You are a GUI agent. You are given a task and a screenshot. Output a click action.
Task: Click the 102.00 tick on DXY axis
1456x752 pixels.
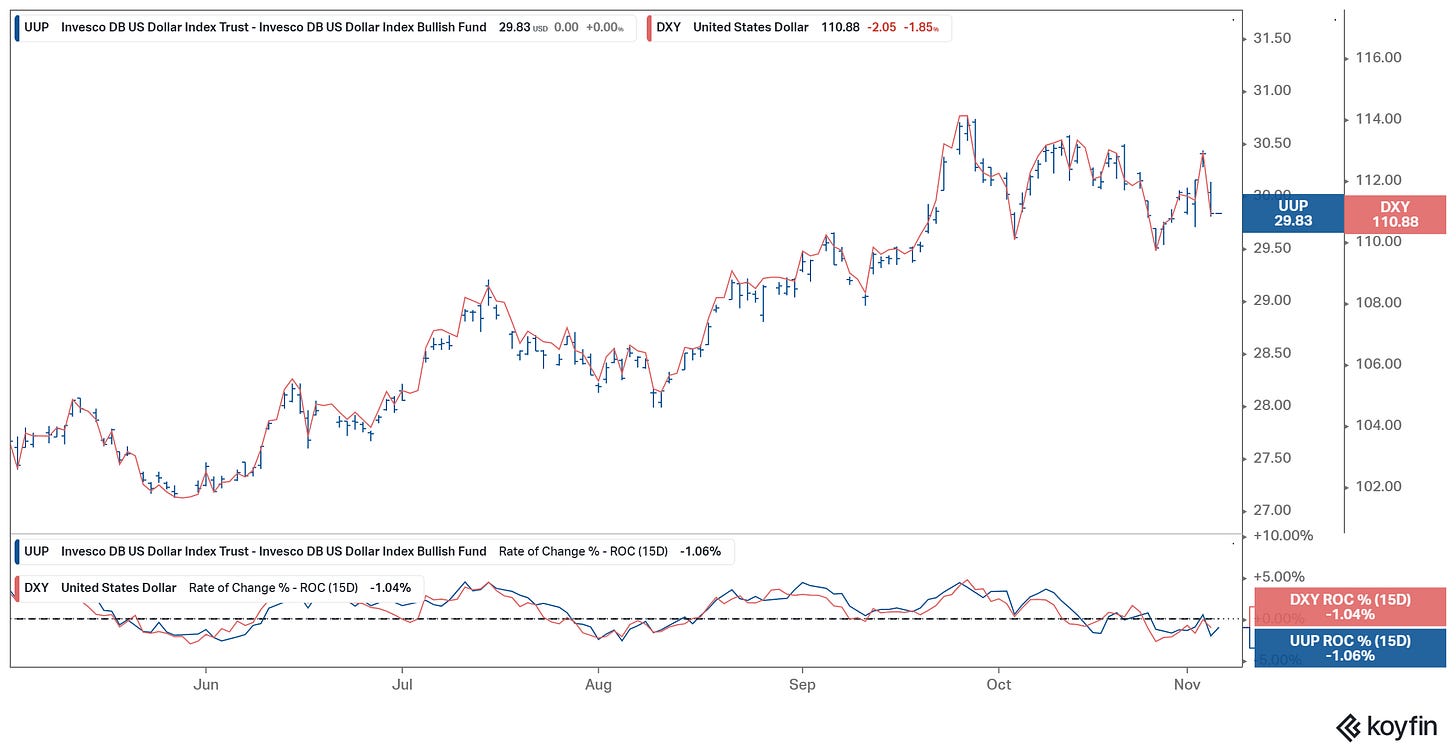click(x=1380, y=487)
